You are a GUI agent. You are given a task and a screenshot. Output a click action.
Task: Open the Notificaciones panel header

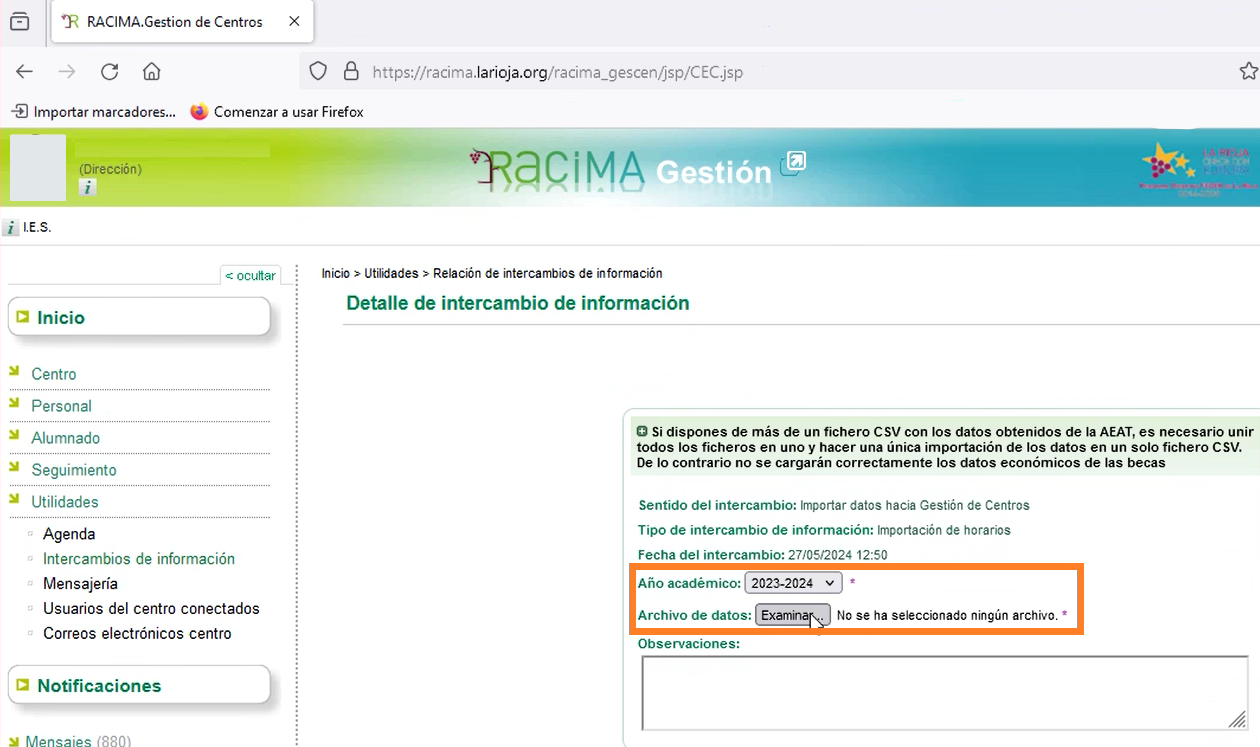139,686
